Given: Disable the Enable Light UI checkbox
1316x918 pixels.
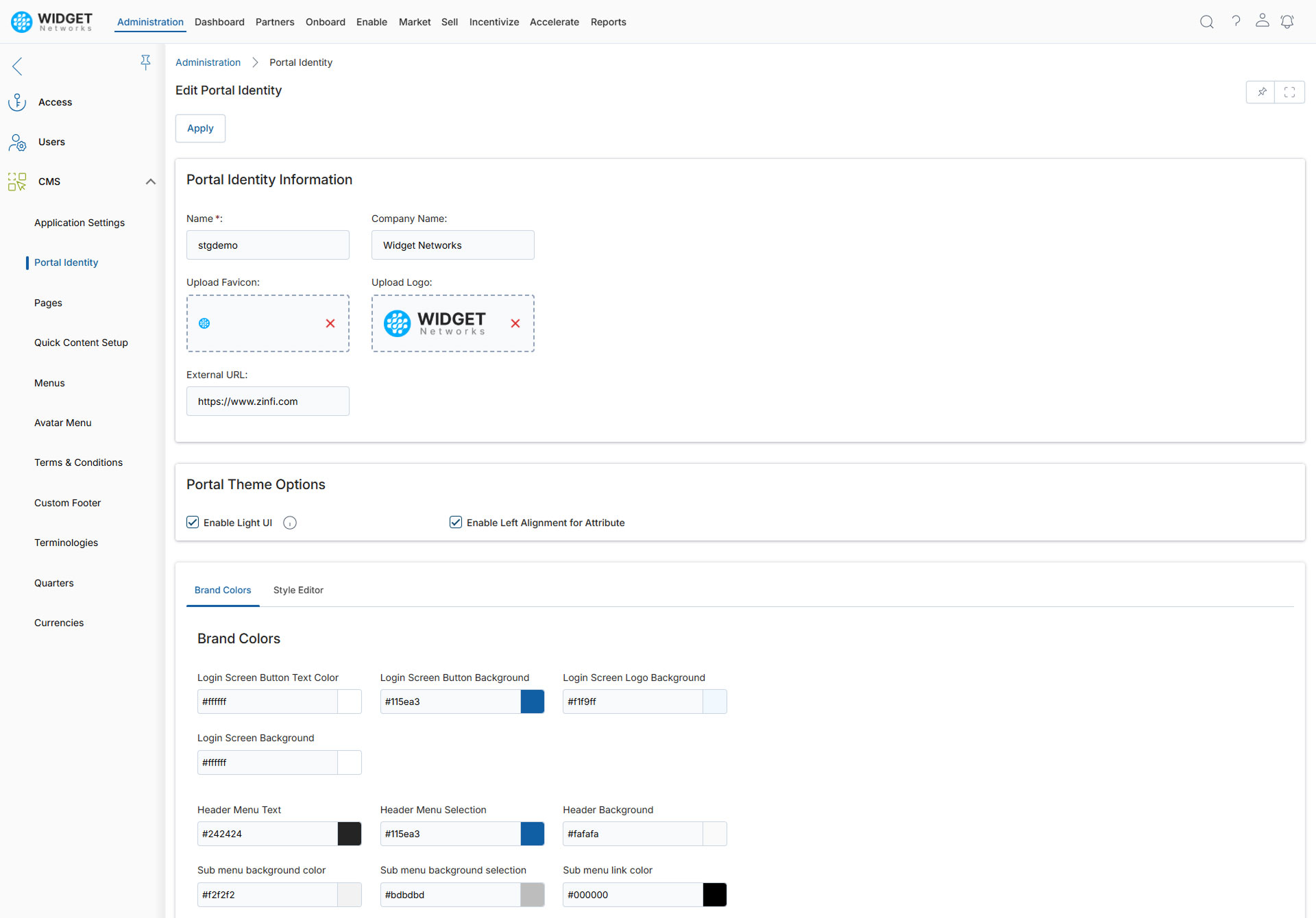Looking at the screenshot, I should [193, 522].
